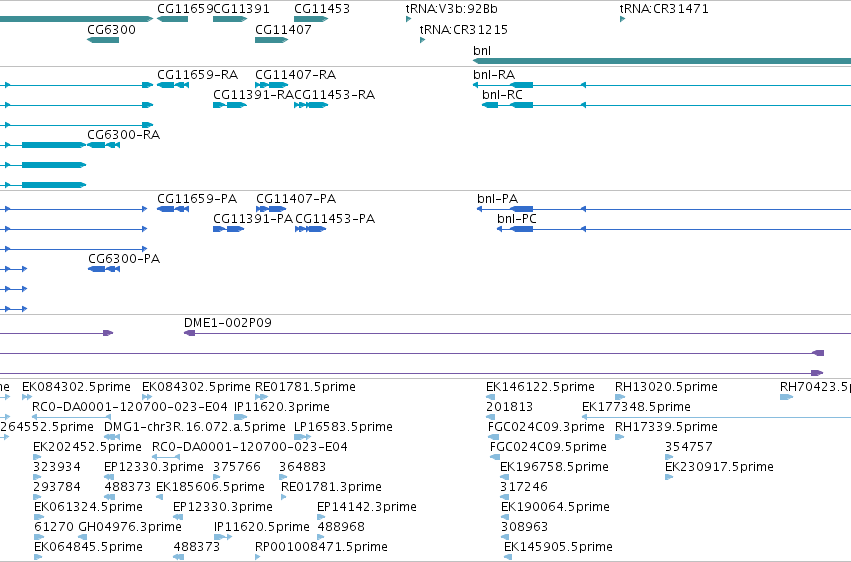Open the 488968 feature label
The height and width of the screenshot is (562, 851).
pyautogui.click(x=341, y=527)
